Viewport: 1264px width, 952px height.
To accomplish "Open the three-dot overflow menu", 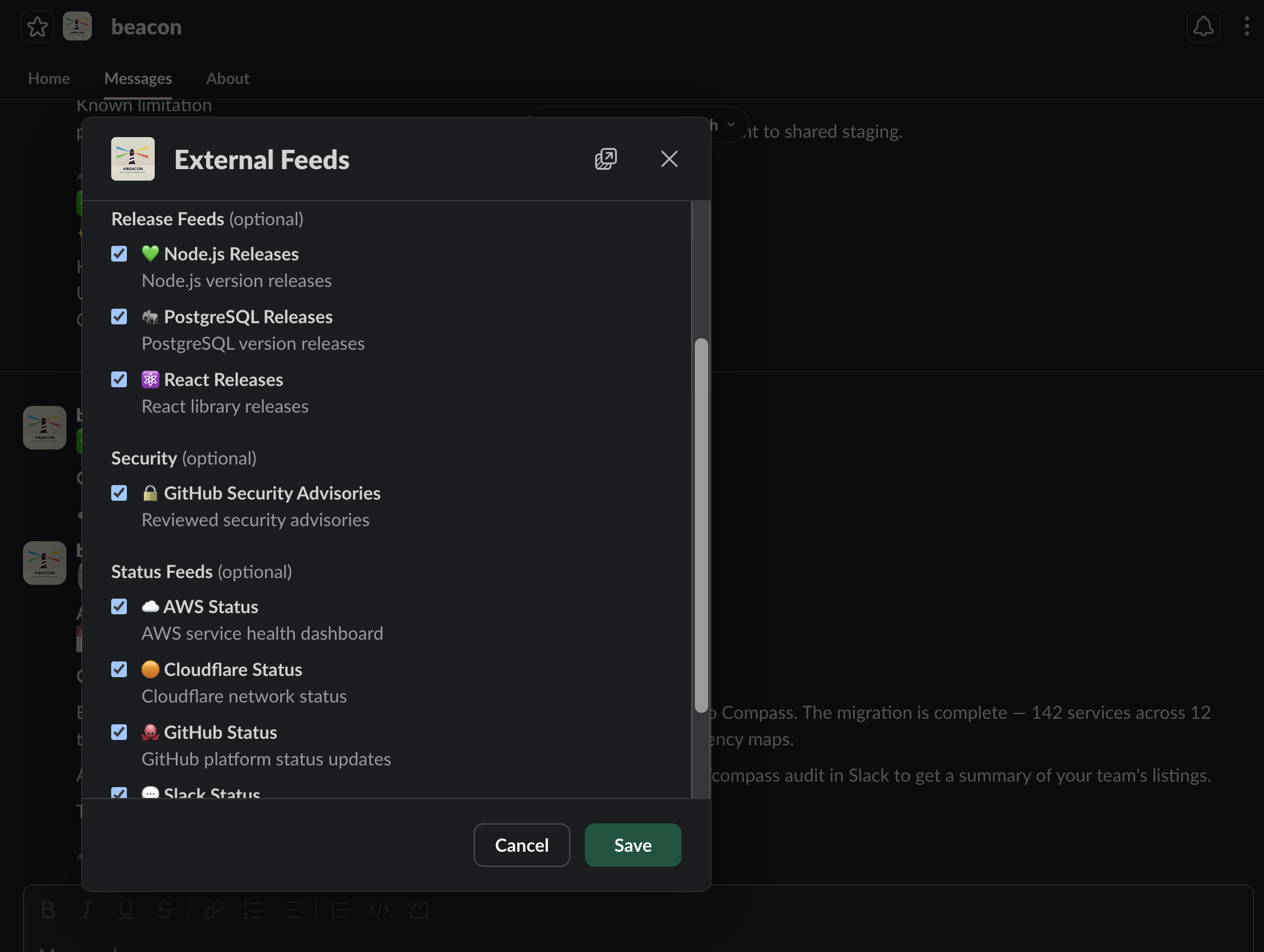I will coord(1246,26).
